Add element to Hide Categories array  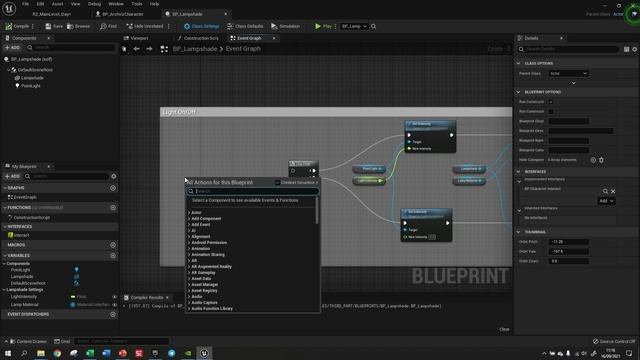point(593,160)
